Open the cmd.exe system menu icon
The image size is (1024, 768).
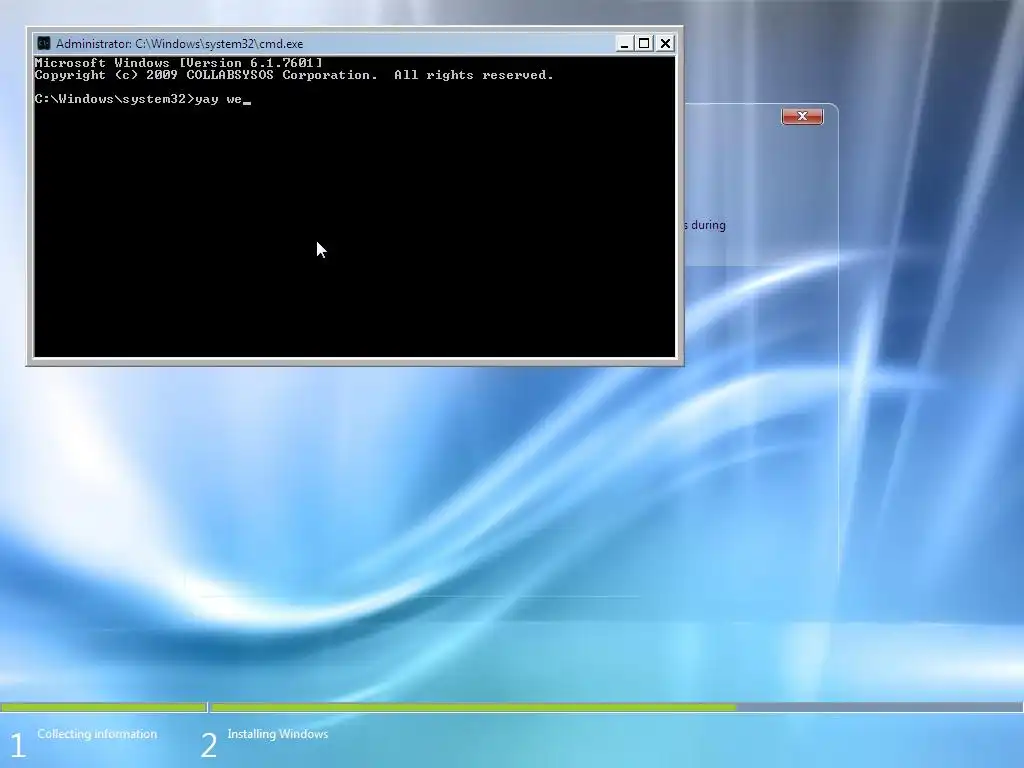pos(44,44)
